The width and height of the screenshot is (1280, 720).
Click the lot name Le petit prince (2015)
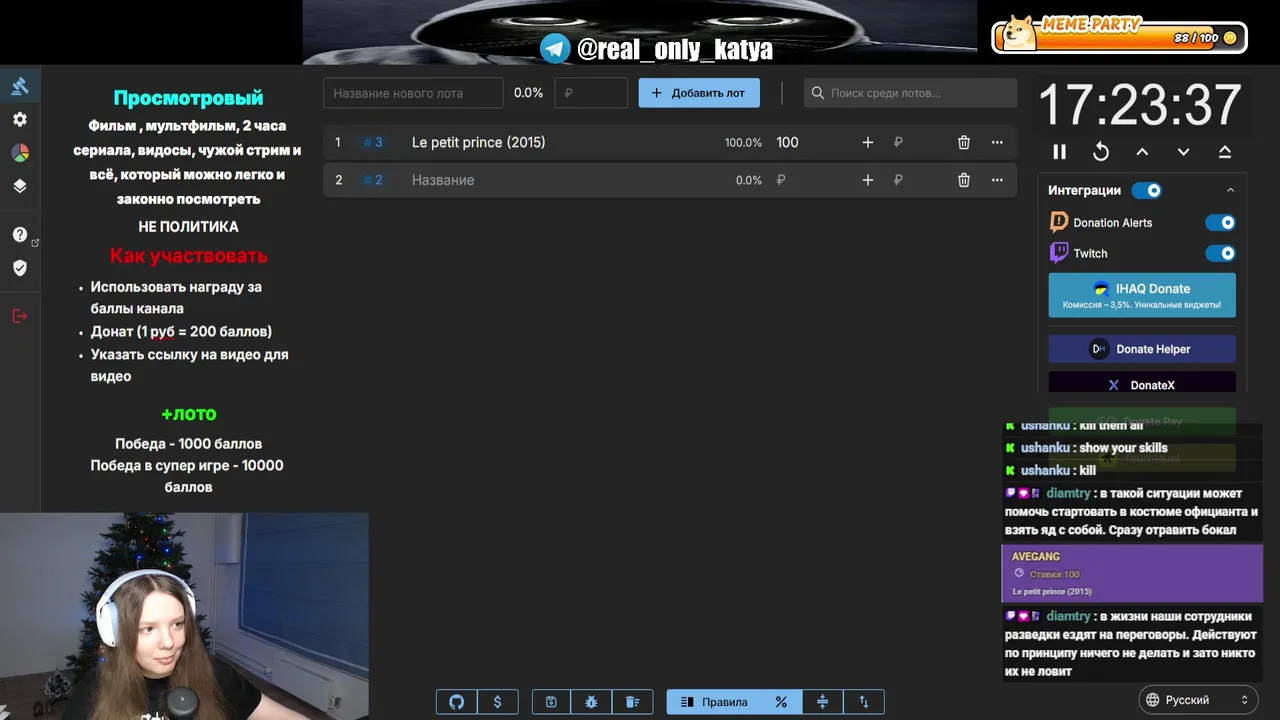point(479,143)
